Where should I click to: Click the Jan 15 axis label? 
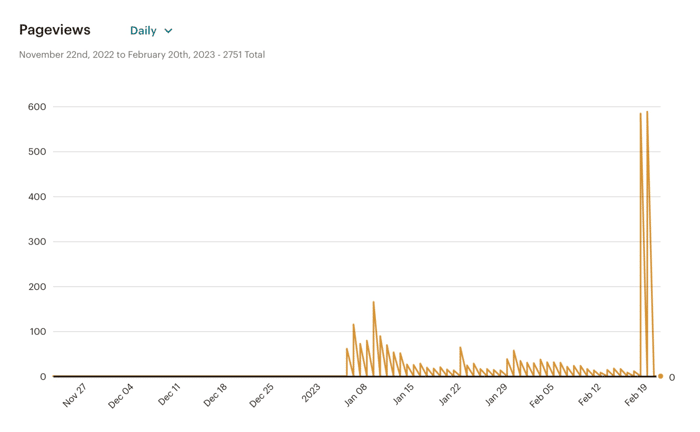404,394
